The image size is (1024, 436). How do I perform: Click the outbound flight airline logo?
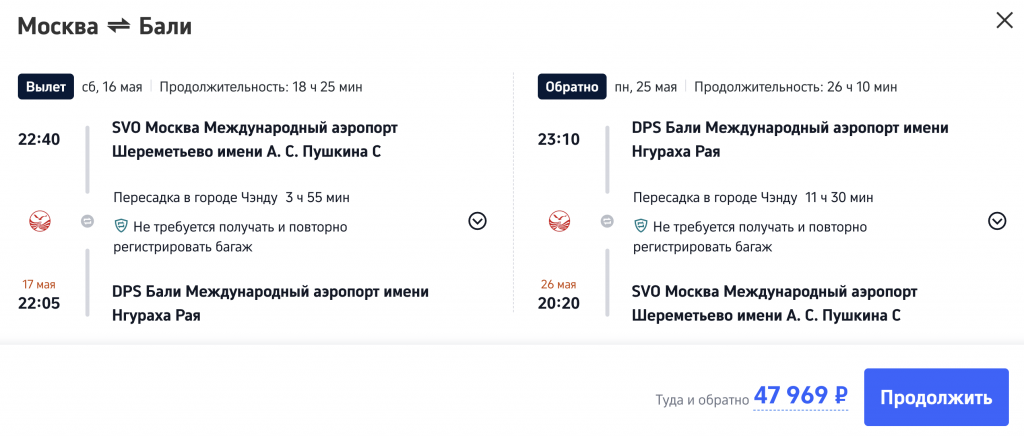(40, 222)
